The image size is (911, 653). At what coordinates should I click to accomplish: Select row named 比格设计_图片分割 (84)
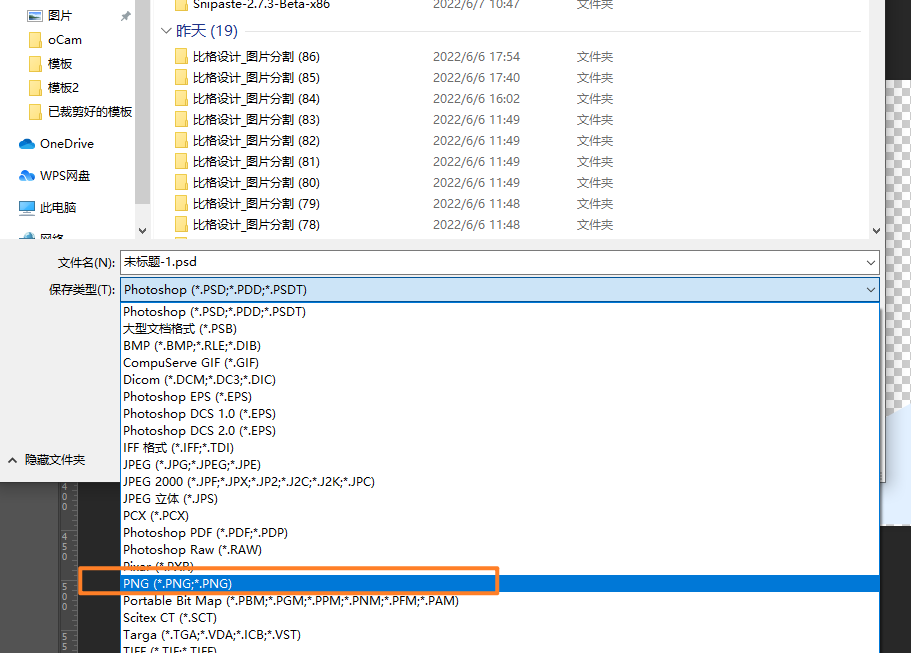[x=394, y=99]
